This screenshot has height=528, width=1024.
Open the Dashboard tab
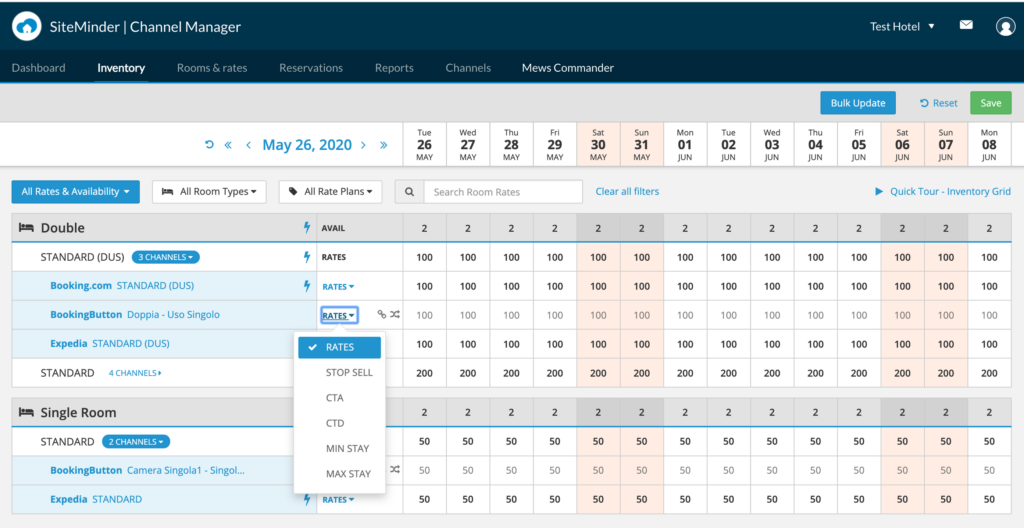39,67
